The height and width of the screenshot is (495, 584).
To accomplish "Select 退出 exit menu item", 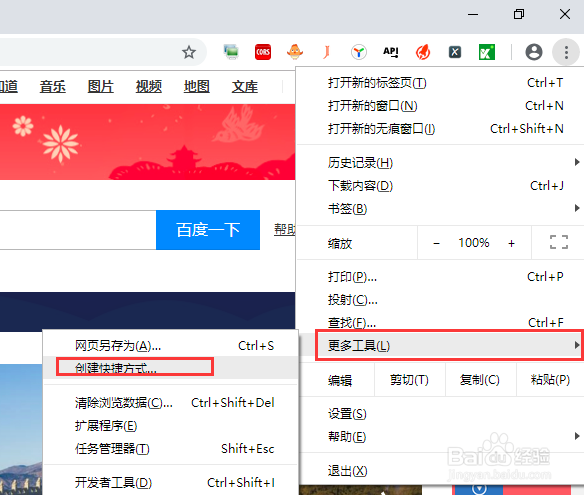I will coord(441,471).
